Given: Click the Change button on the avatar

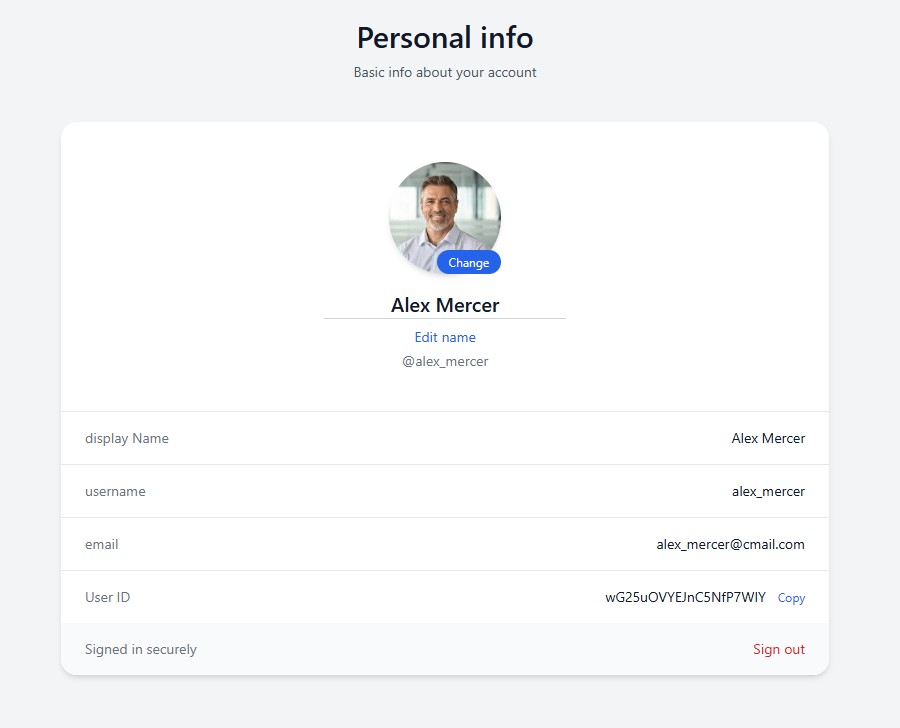Looking at the screenshot, I should pyautogui.click(x=468, y=262).
